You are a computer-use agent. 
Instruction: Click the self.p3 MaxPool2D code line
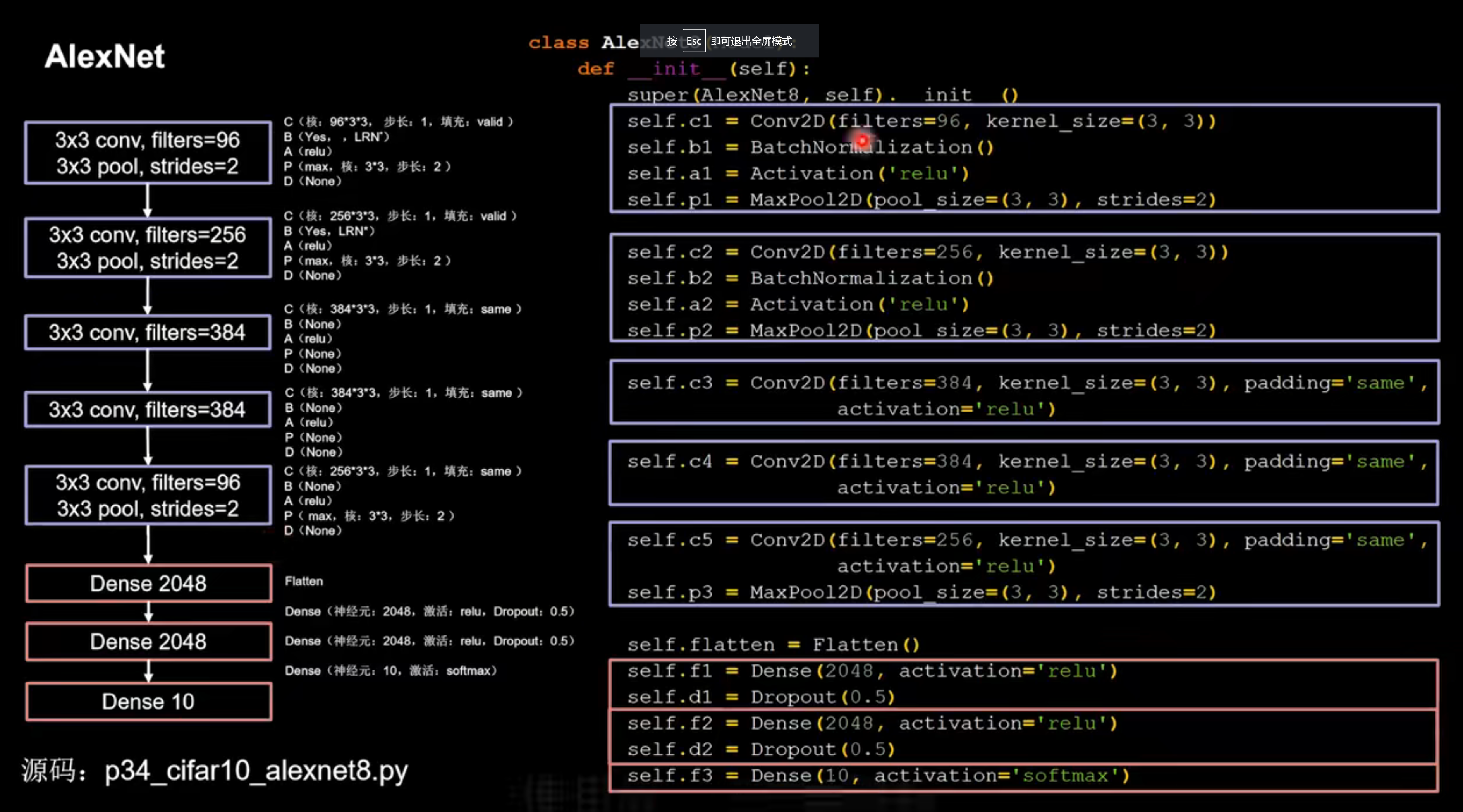[x=920, y=592]
